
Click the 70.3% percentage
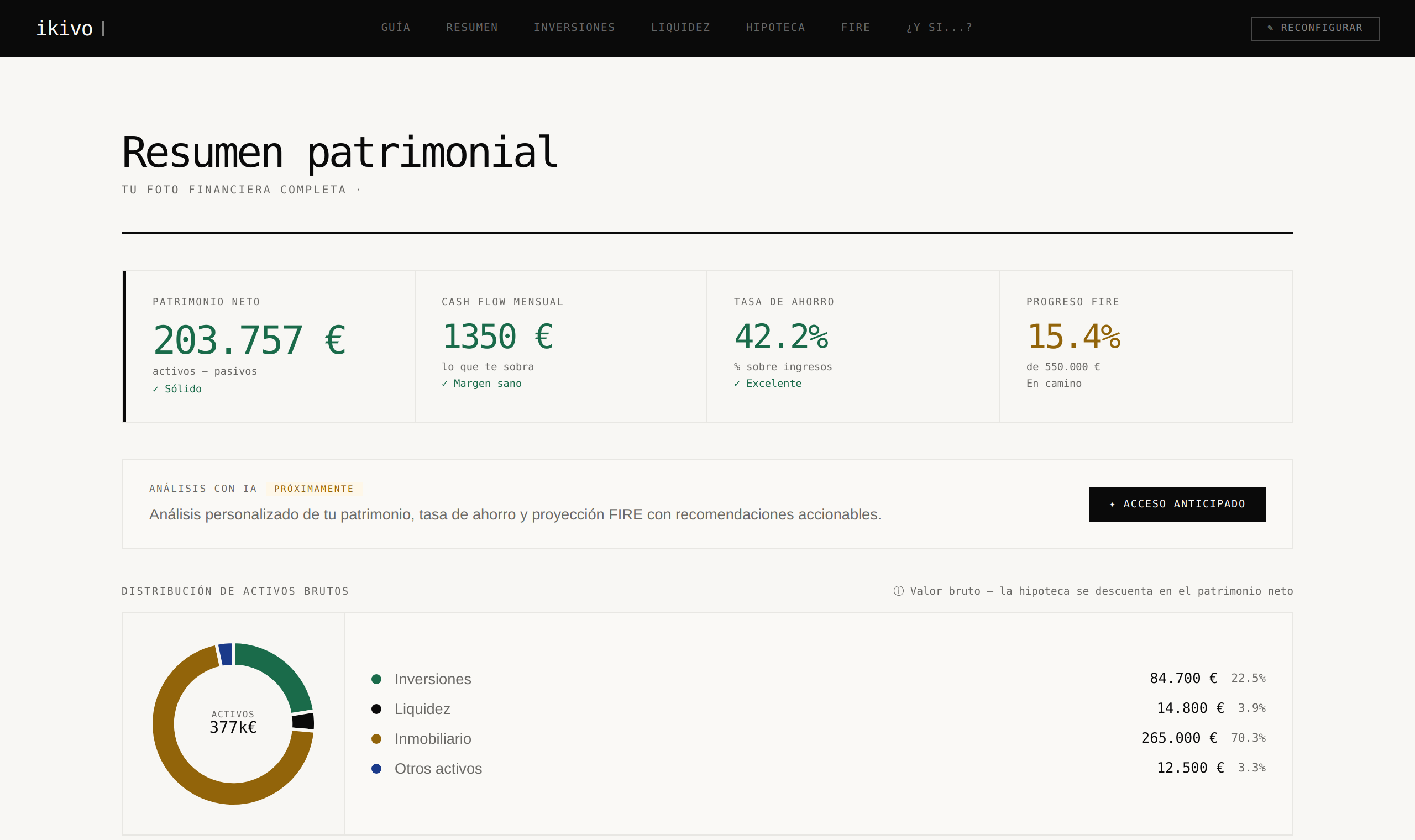click(1248, 738)
